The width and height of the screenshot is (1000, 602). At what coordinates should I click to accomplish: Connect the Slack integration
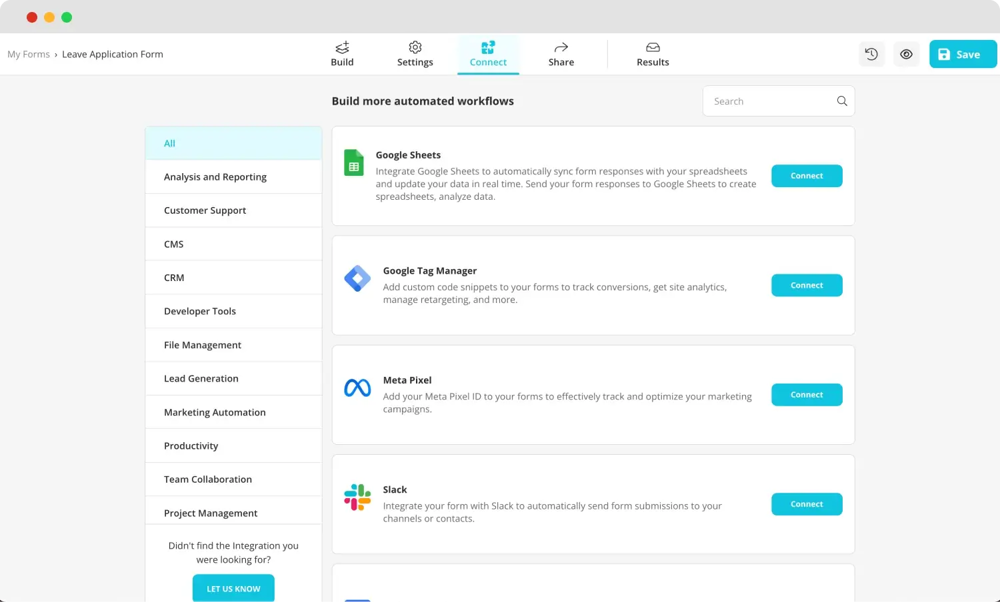point(807,504)
